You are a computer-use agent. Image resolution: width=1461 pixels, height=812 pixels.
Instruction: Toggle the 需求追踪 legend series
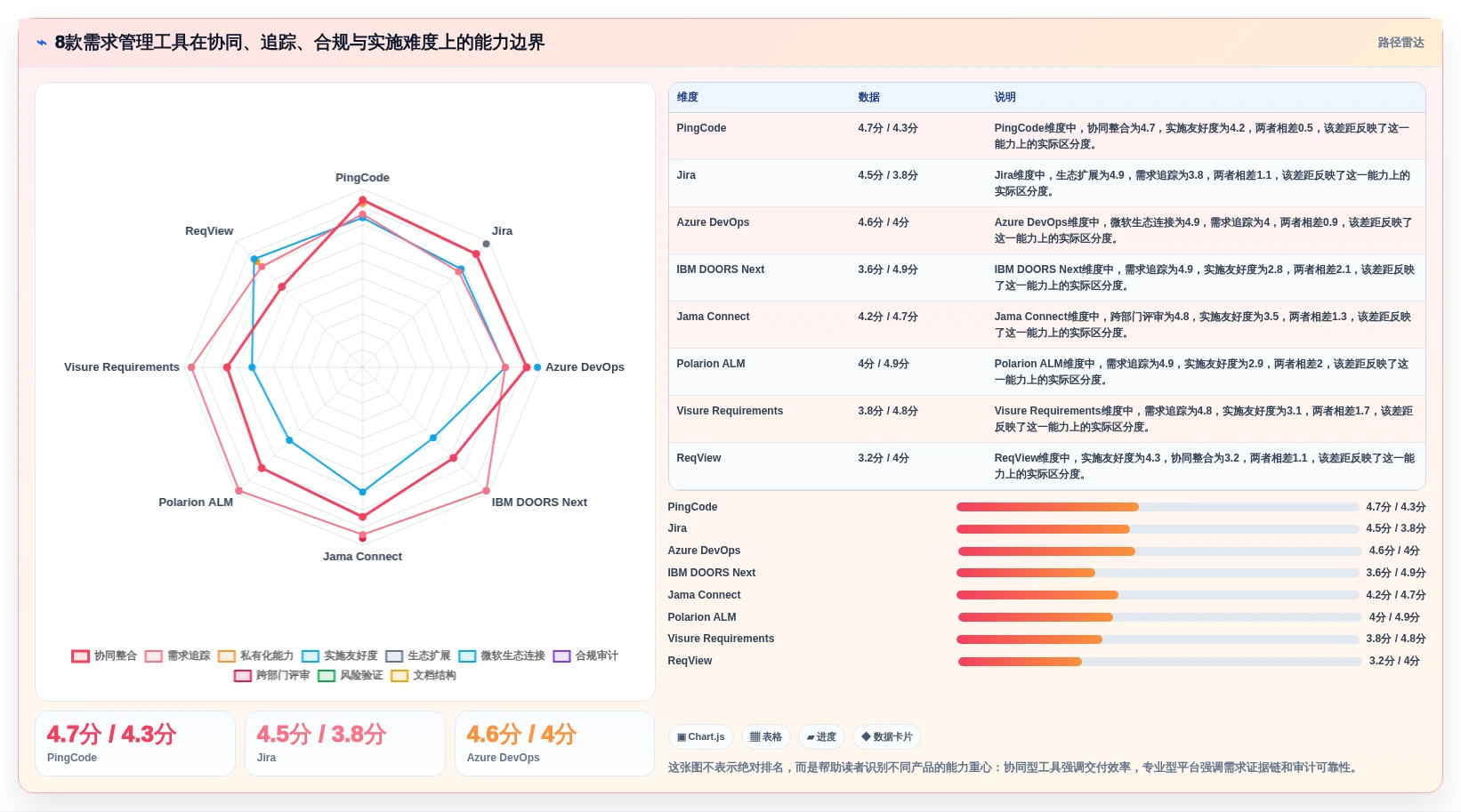178,655
